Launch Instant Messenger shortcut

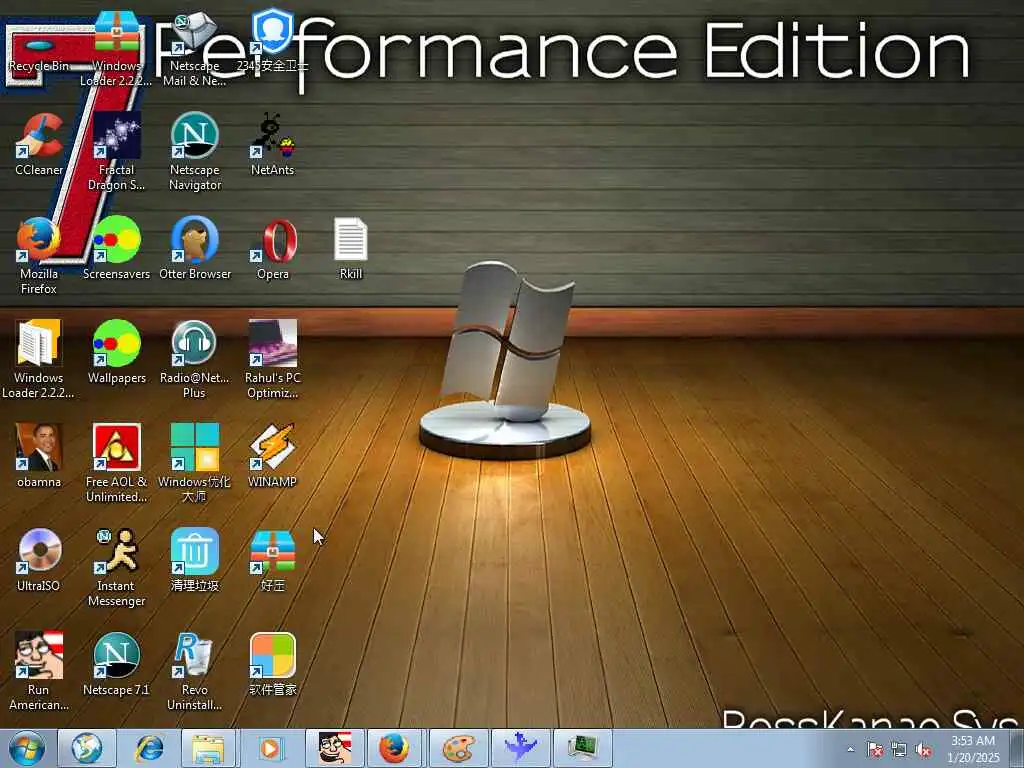116,568
